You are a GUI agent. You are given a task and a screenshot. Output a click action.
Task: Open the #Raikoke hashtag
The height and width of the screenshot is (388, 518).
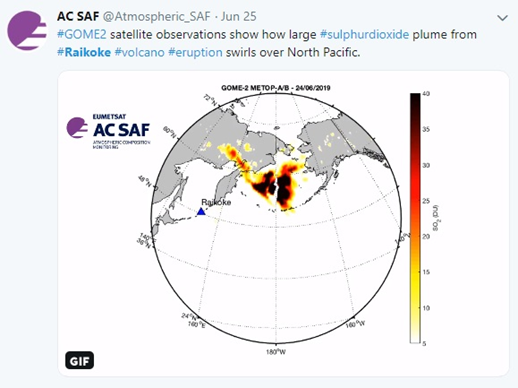tap(84, 52)
